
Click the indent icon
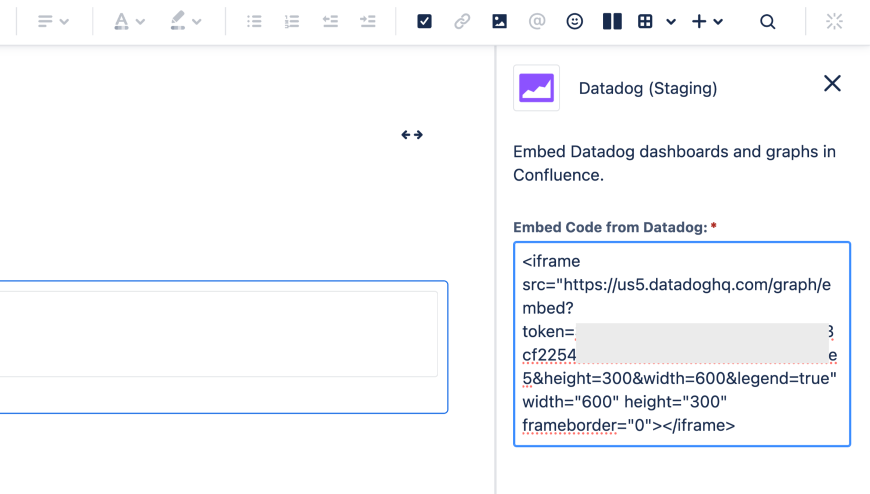pos(368,21)
